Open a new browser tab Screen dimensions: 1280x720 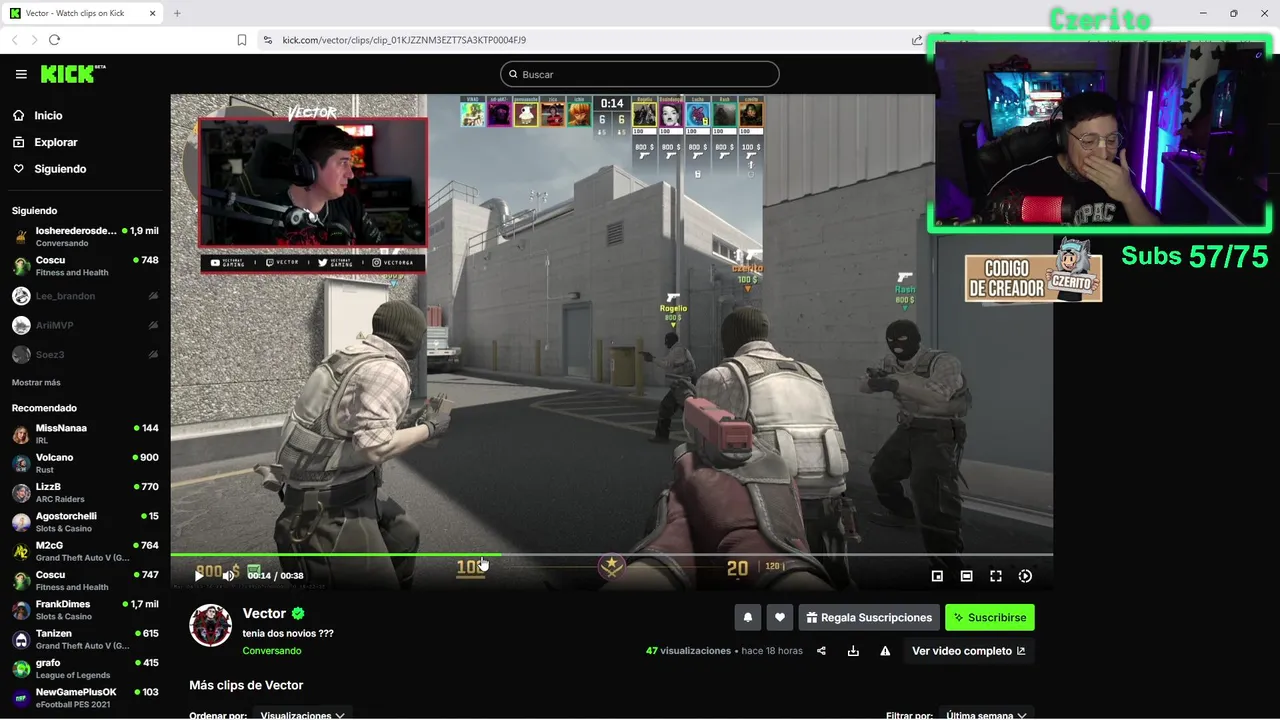177,13
